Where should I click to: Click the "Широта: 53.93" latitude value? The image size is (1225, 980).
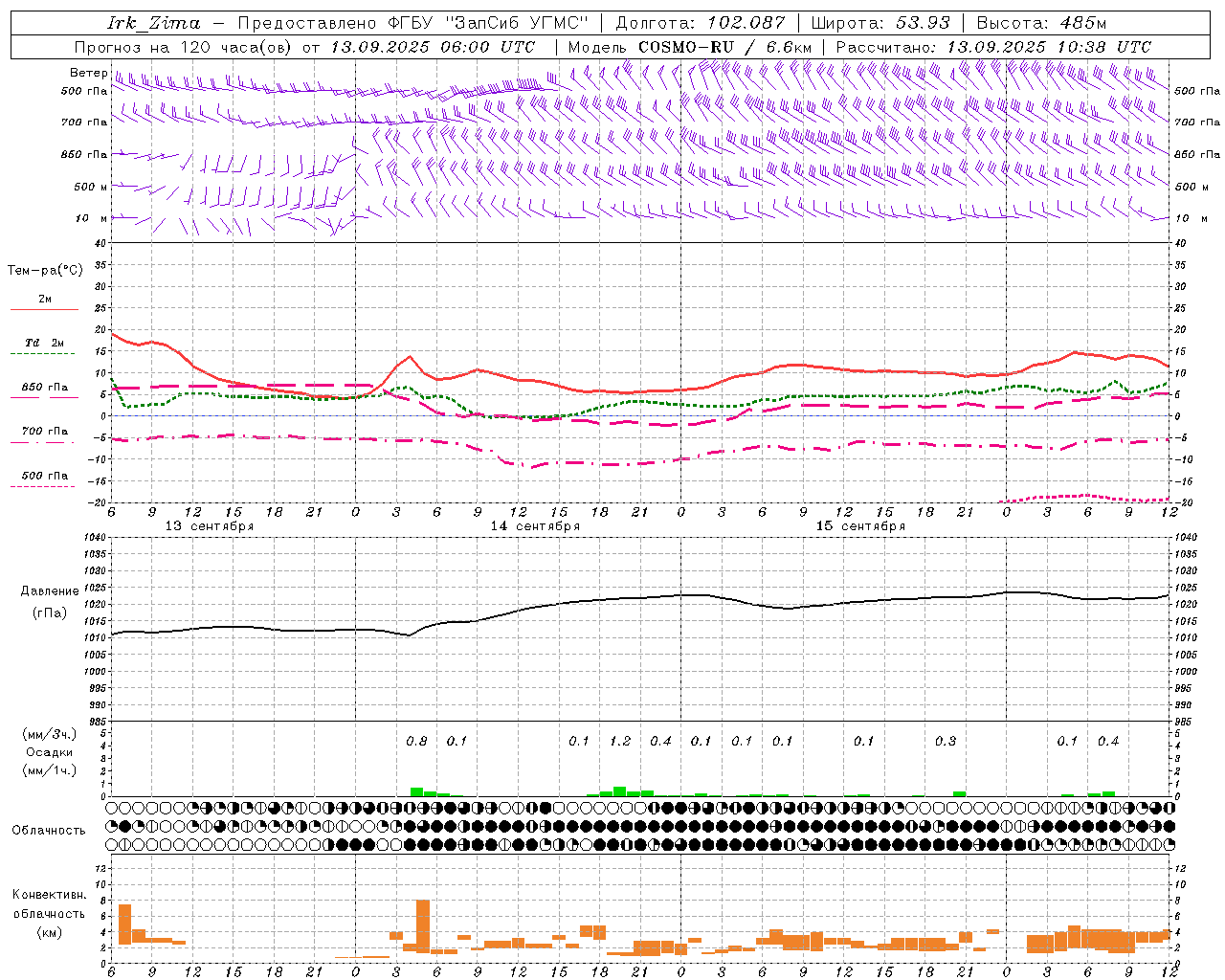pos(880,23)
